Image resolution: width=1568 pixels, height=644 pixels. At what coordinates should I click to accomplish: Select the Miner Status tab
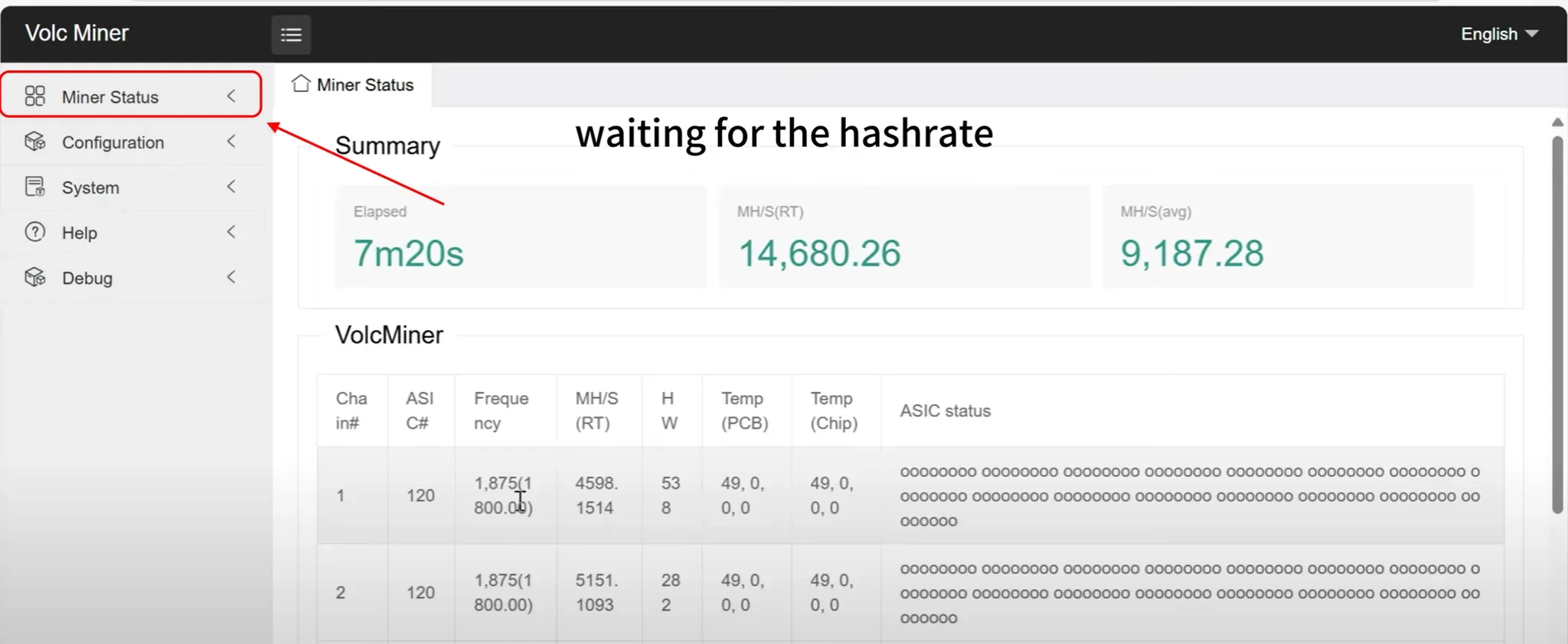[x=364, y=85]
